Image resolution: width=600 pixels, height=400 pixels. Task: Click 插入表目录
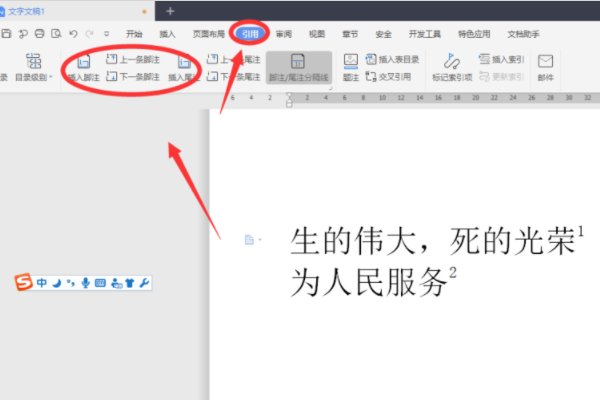393,59
